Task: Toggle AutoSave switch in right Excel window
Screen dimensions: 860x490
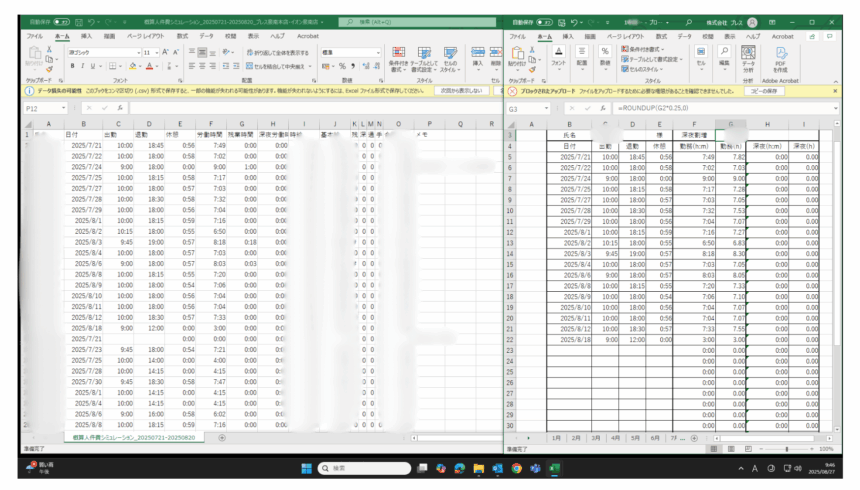Action: pyautogui.click(x=546, y=20)
